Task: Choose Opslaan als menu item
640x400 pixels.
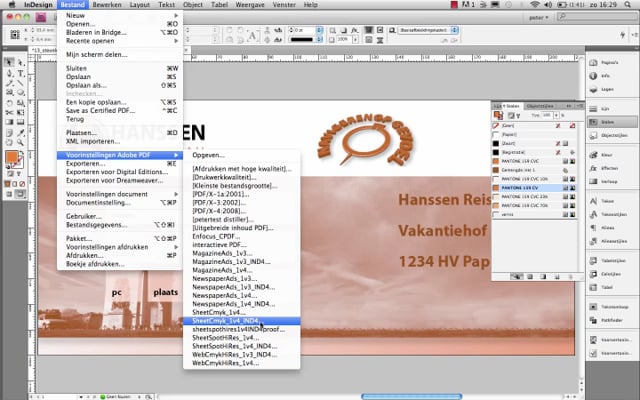Action: coord(120,85)
